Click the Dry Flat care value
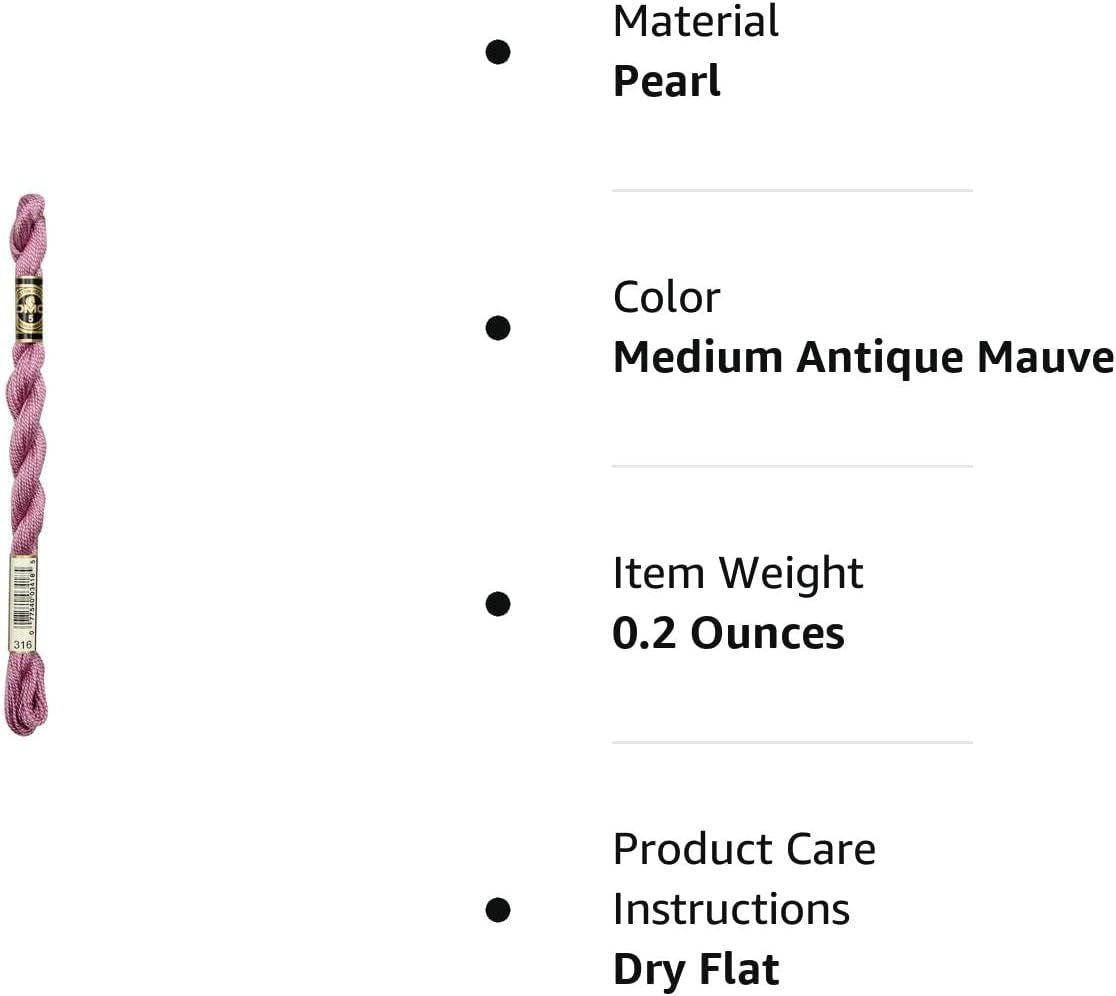Viewport: 1116px width, 996px height. (x=695, y=969)
